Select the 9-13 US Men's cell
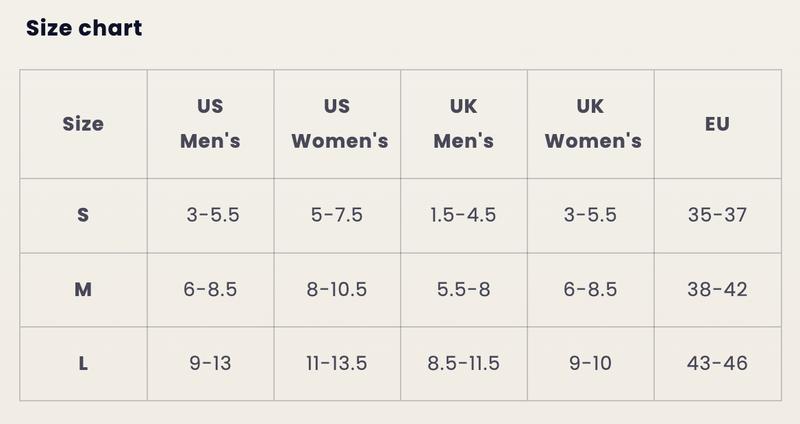 (x=210, y=364)
